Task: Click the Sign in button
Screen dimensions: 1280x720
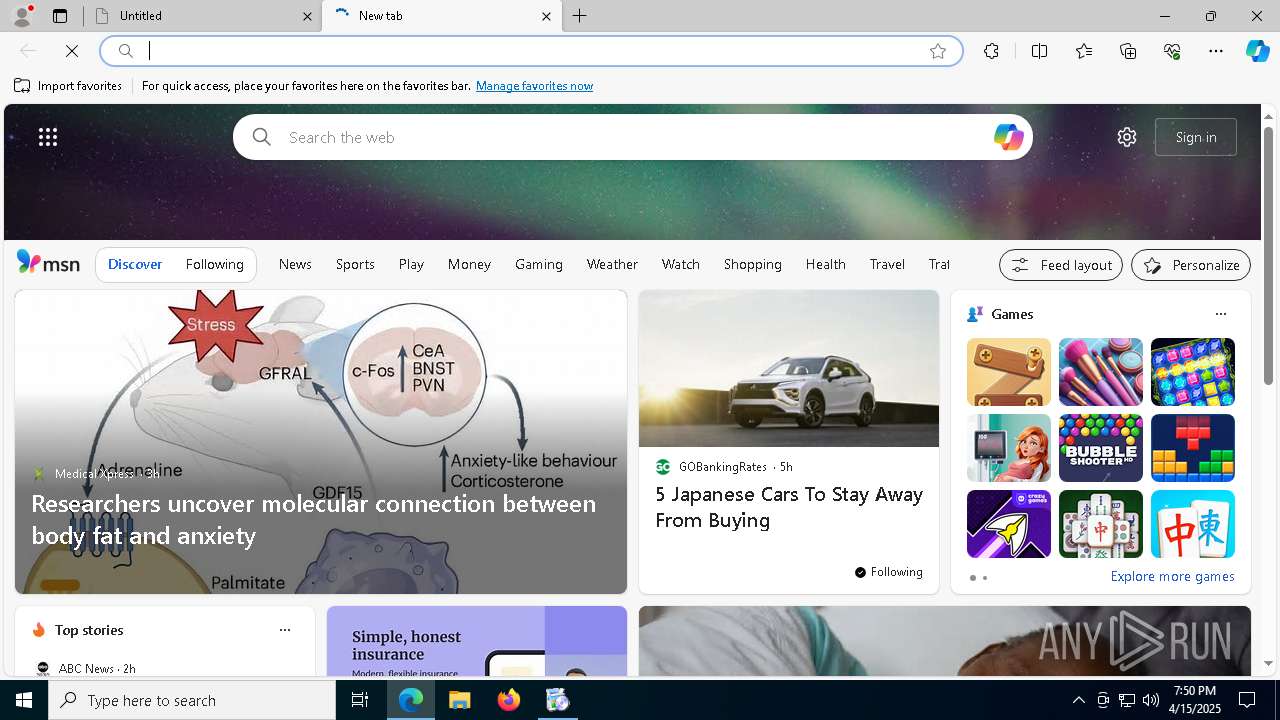Action: [x=1196, y=137]
